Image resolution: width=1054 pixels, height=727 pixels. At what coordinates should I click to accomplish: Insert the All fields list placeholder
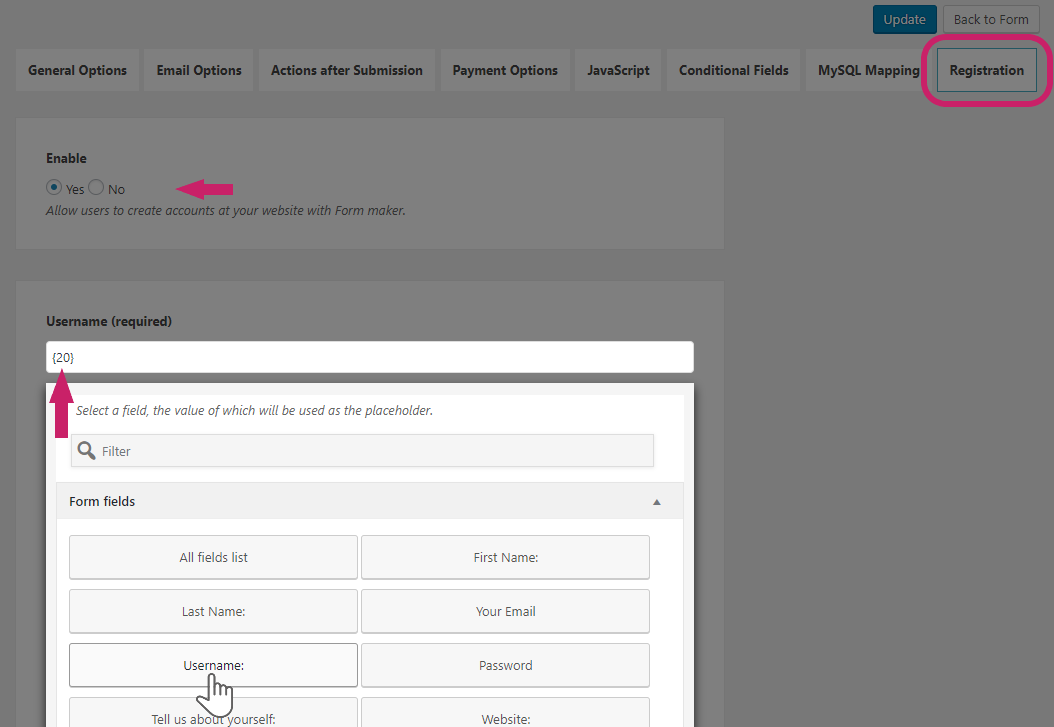pos(213,557)
